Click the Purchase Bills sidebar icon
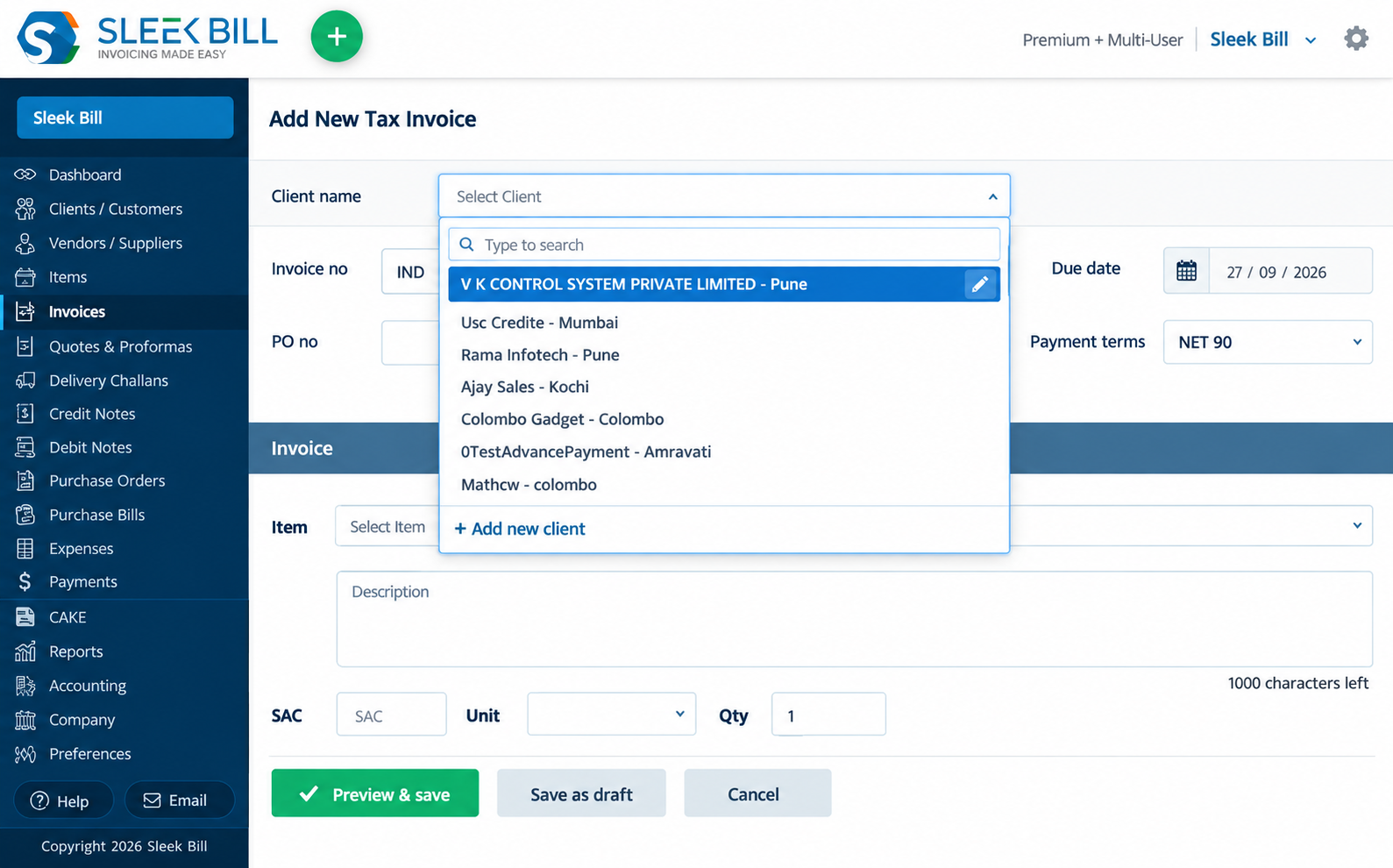This screenshot has height=868, width=1393. point(25,515)
